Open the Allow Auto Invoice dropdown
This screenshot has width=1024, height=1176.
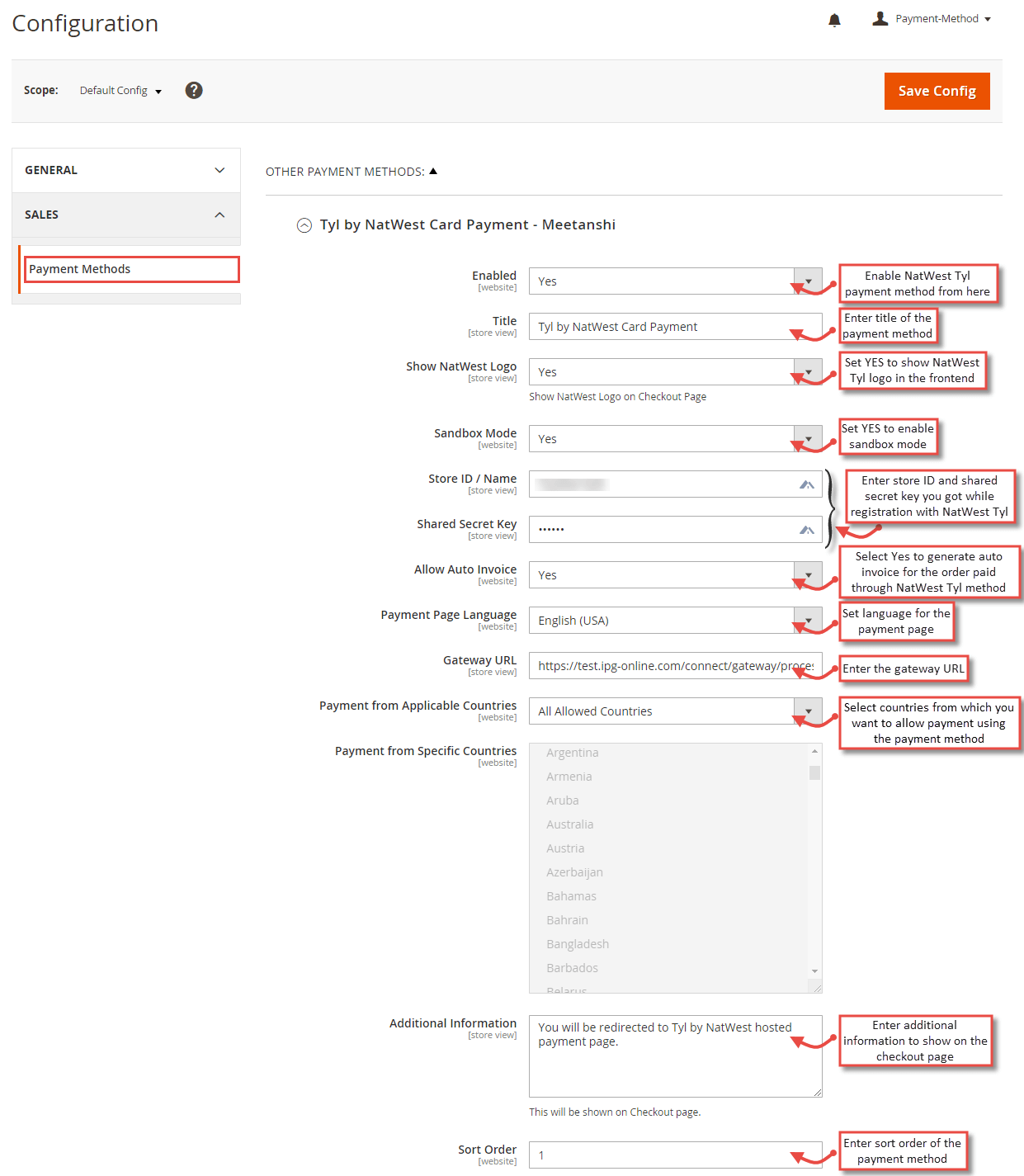[675, 575]
